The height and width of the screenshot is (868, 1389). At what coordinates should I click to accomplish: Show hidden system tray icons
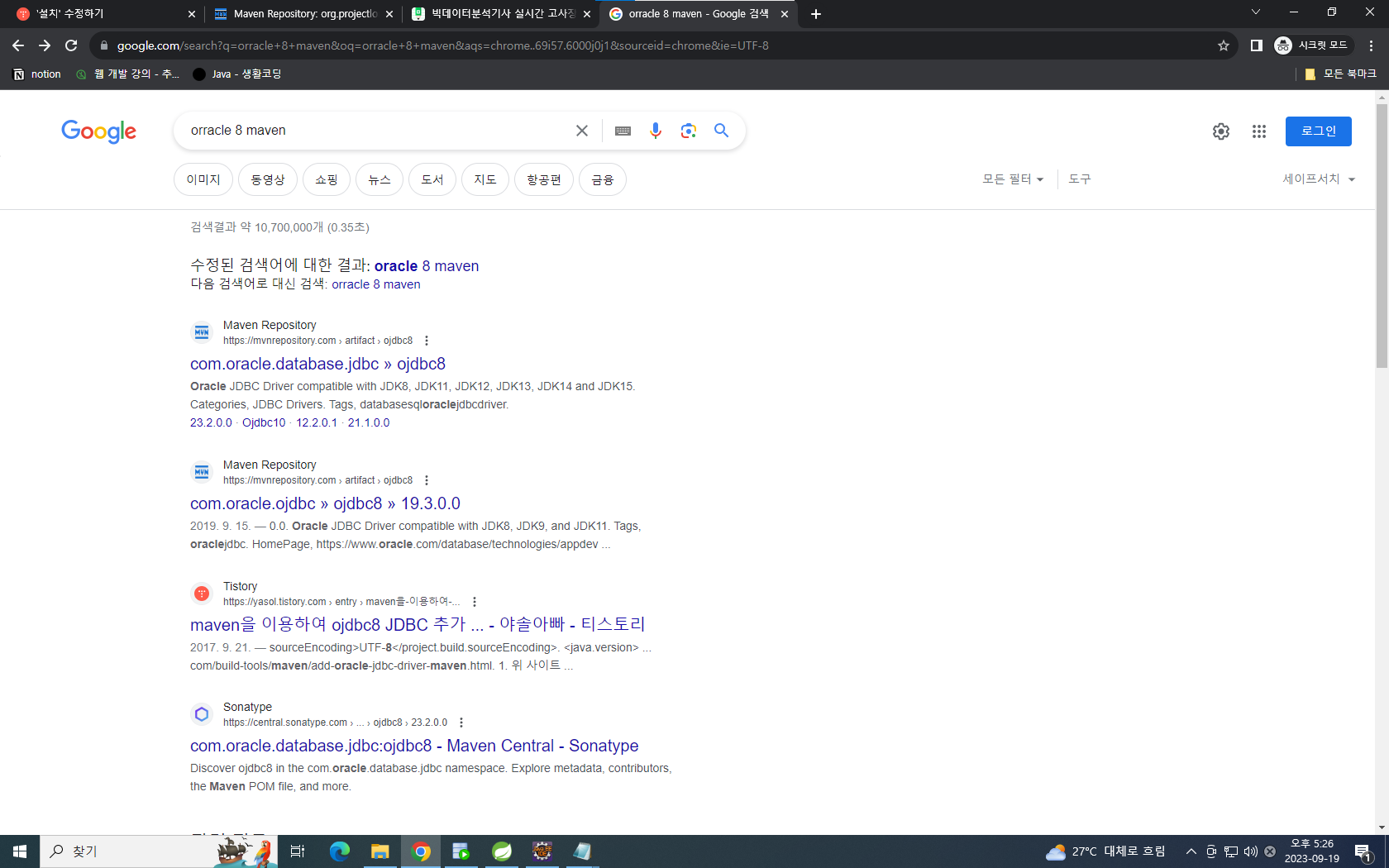point(1191,851)
